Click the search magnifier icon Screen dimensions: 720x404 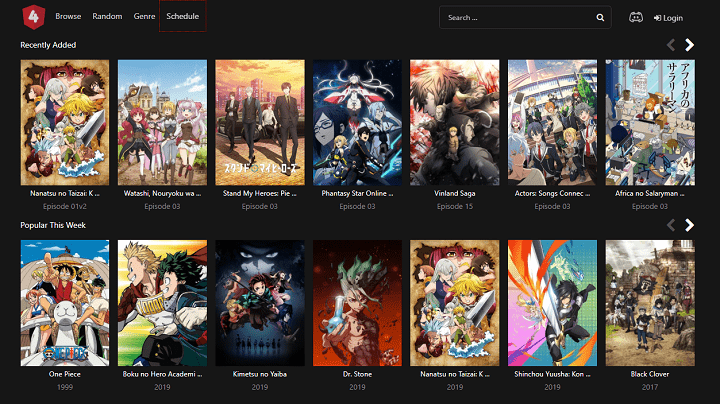point(600,17)
